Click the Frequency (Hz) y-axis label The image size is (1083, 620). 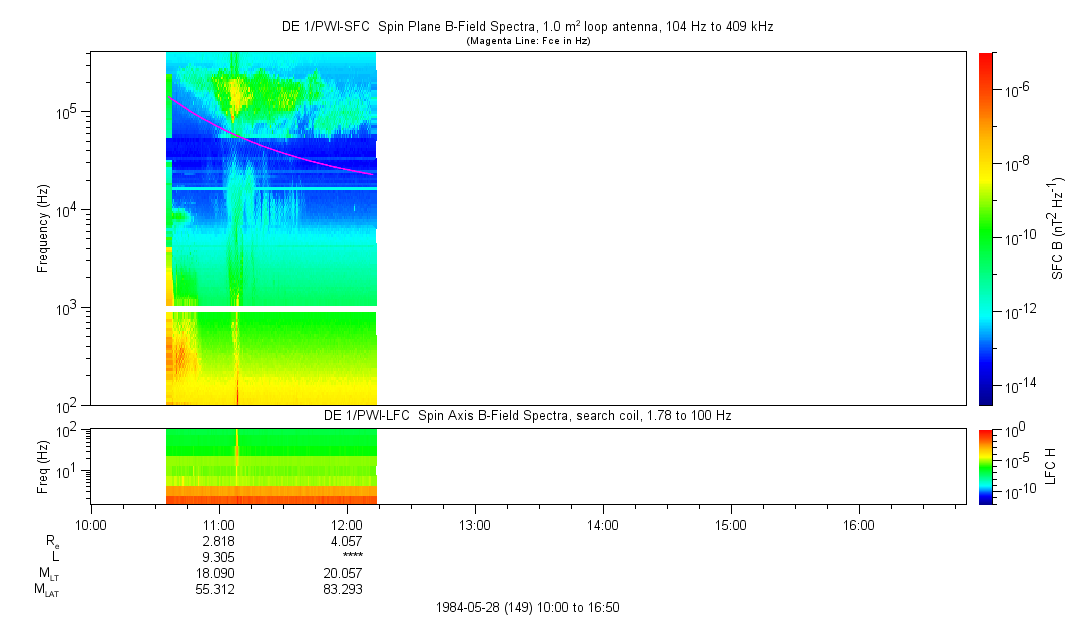coord(44,228)
